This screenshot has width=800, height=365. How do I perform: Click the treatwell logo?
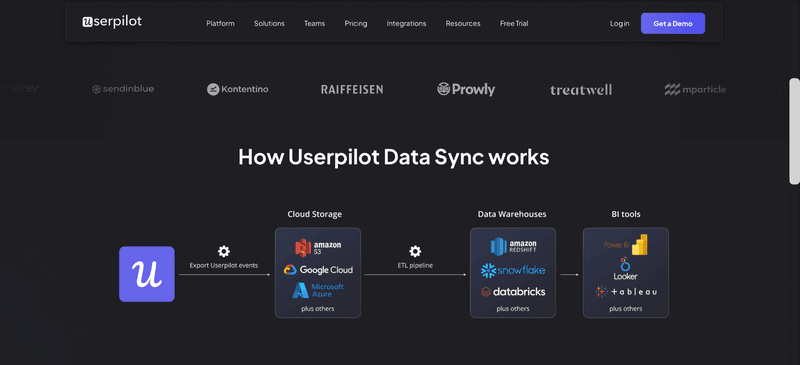[x=581, y=90]
